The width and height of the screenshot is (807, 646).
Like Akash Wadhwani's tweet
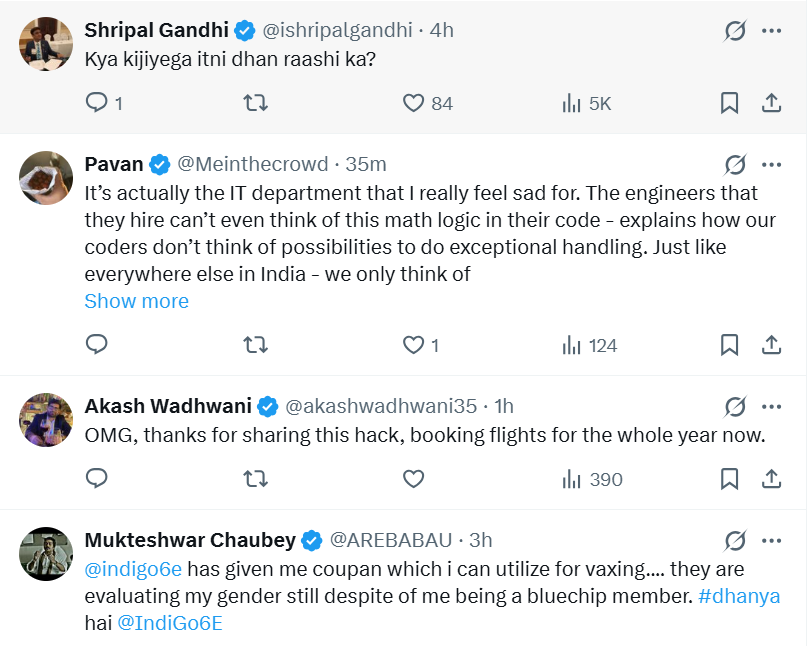click(x=414, y=480)
